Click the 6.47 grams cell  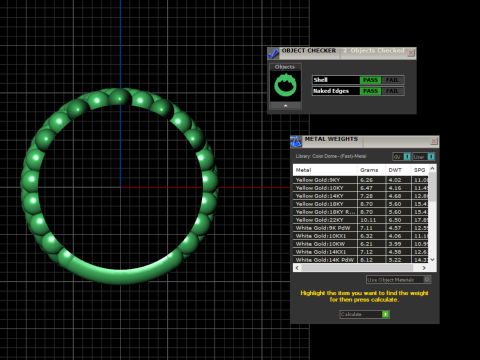(x=371, y=188)
